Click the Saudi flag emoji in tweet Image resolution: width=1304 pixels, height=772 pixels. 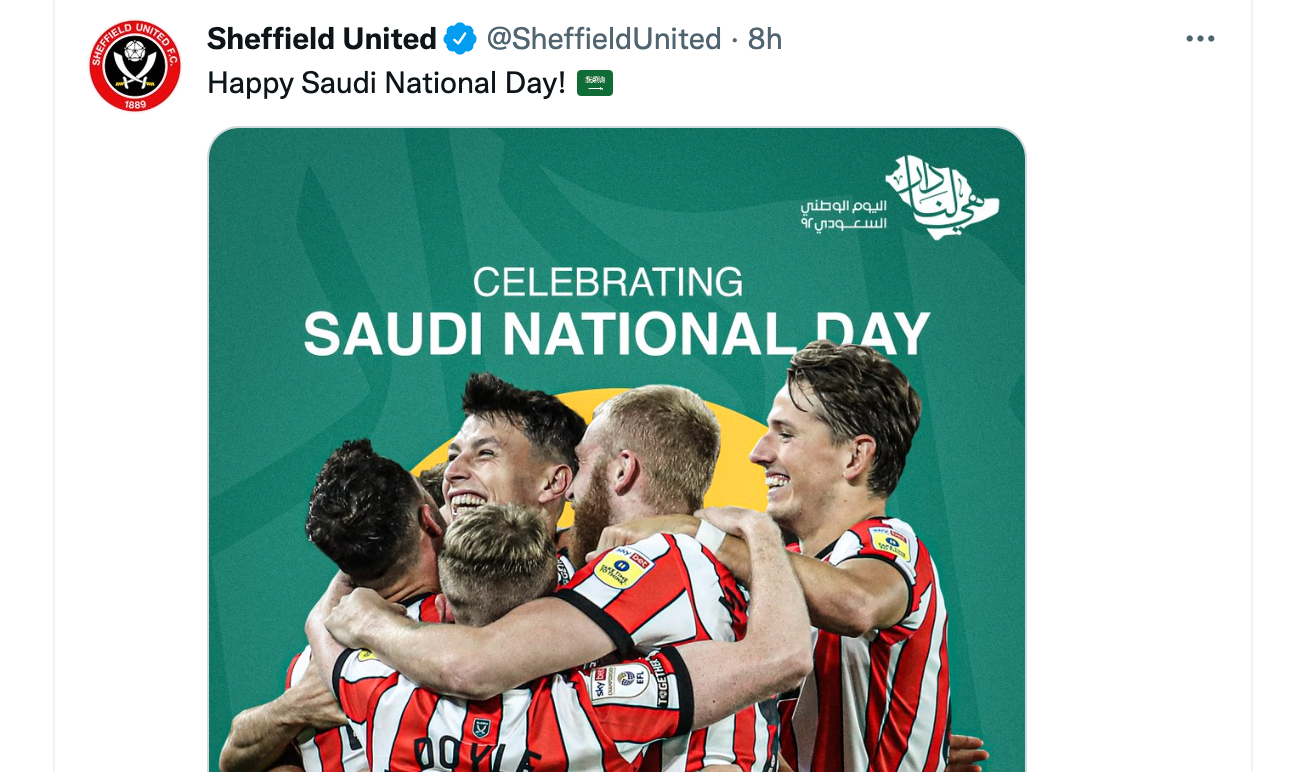click(595, 83)
